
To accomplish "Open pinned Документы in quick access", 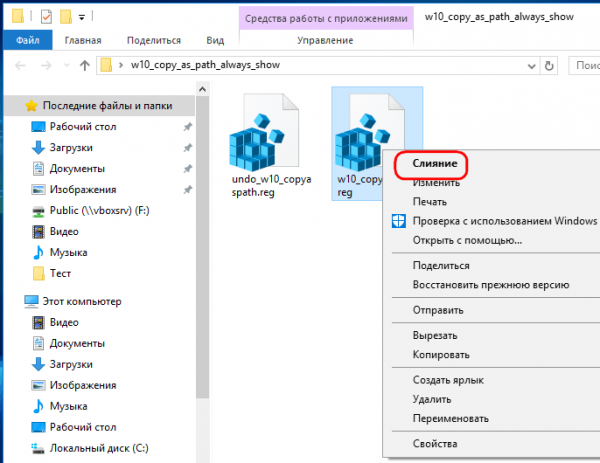I will [77, 169].
